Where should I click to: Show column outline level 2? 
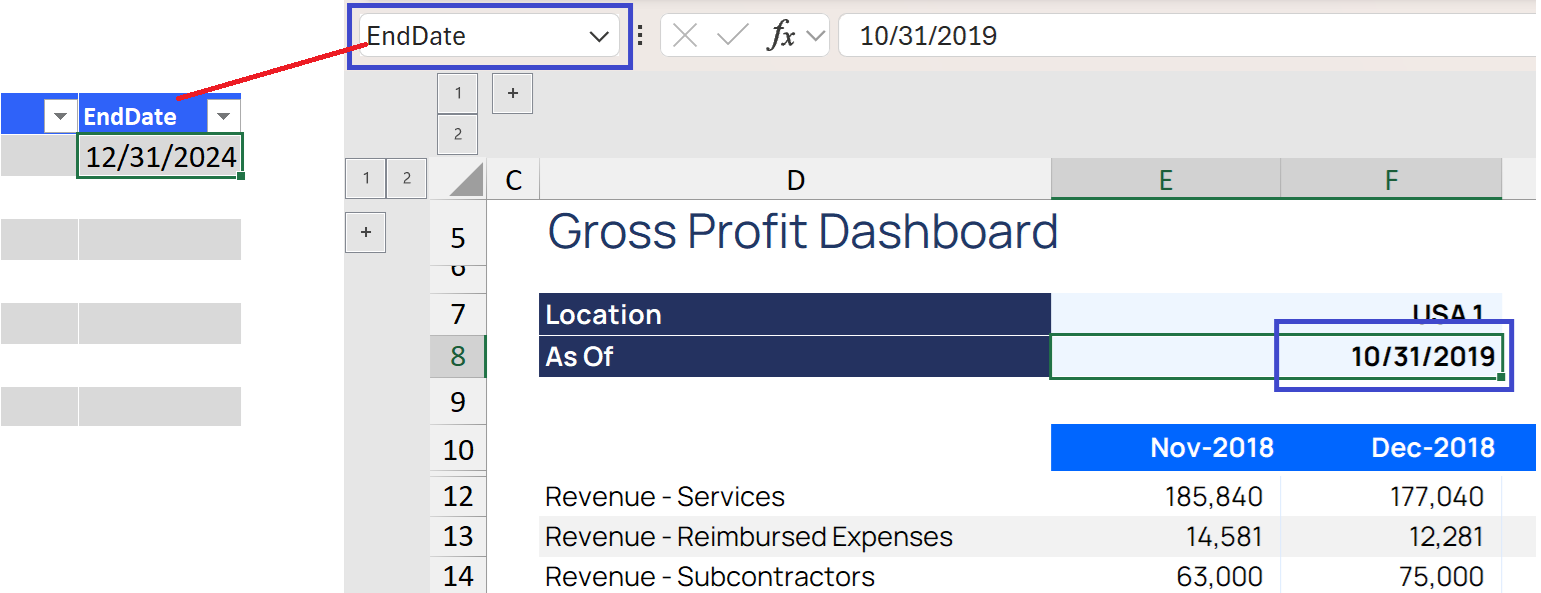coord(458,134)
